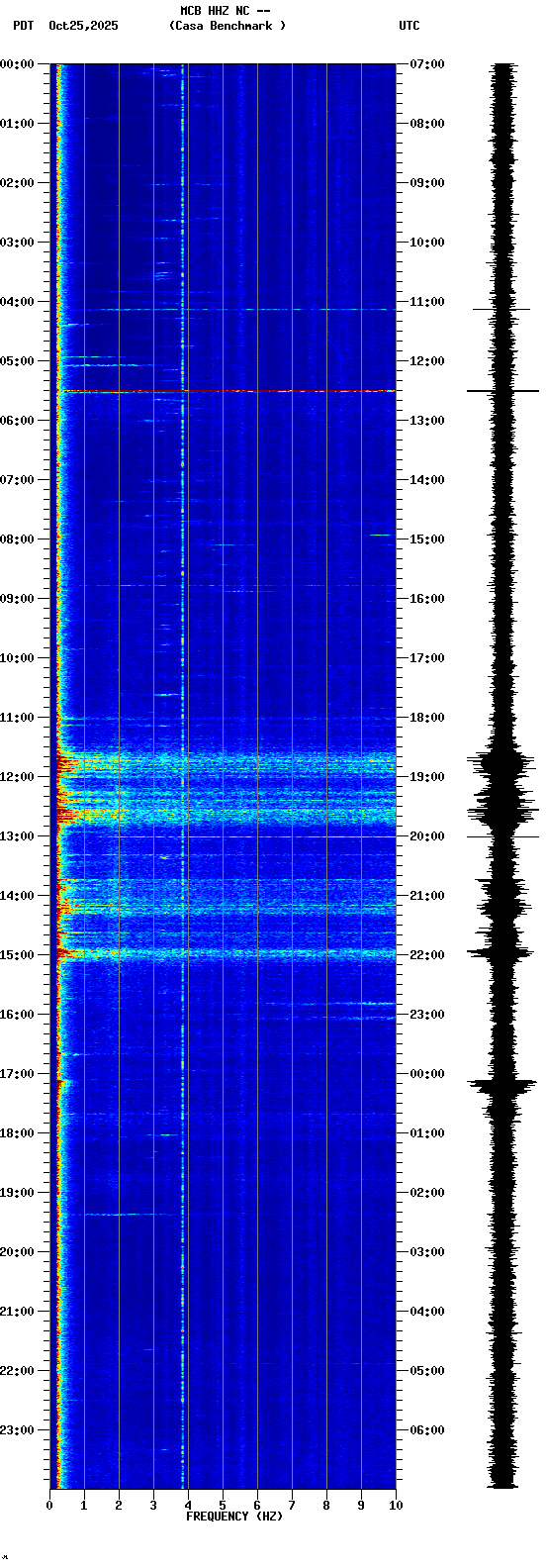Click the 10:00 UTC time label
Screen dimensions: 546x1568
tap(427, 243)
